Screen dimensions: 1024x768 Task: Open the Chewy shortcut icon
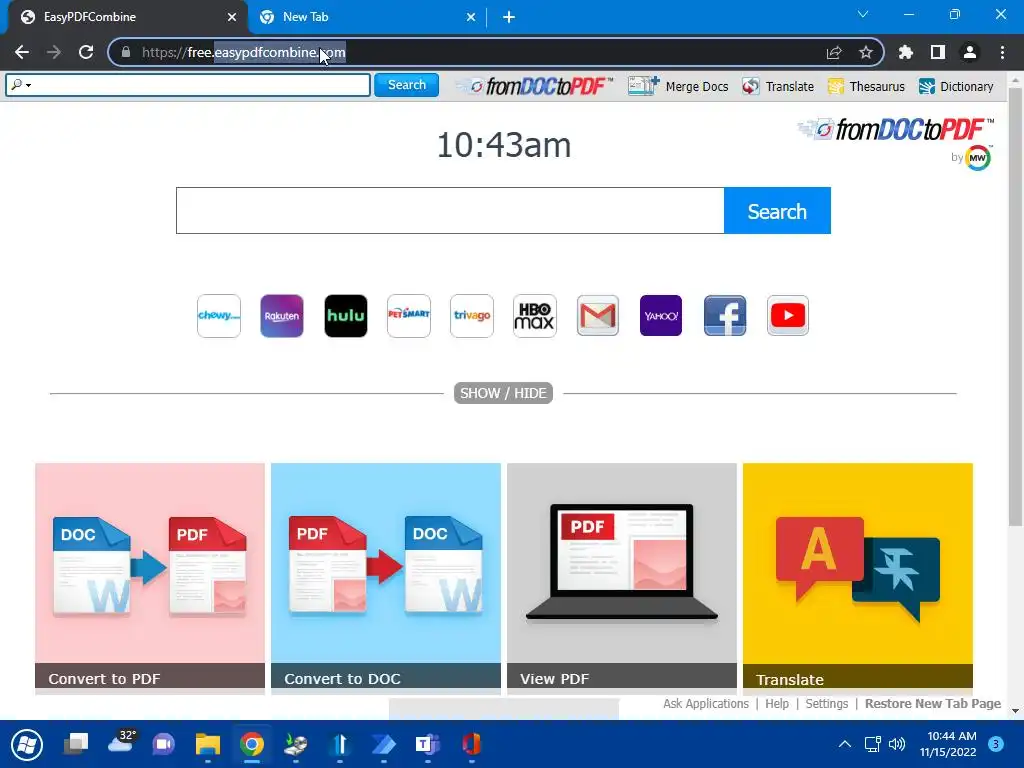click(x=219, y=316)
